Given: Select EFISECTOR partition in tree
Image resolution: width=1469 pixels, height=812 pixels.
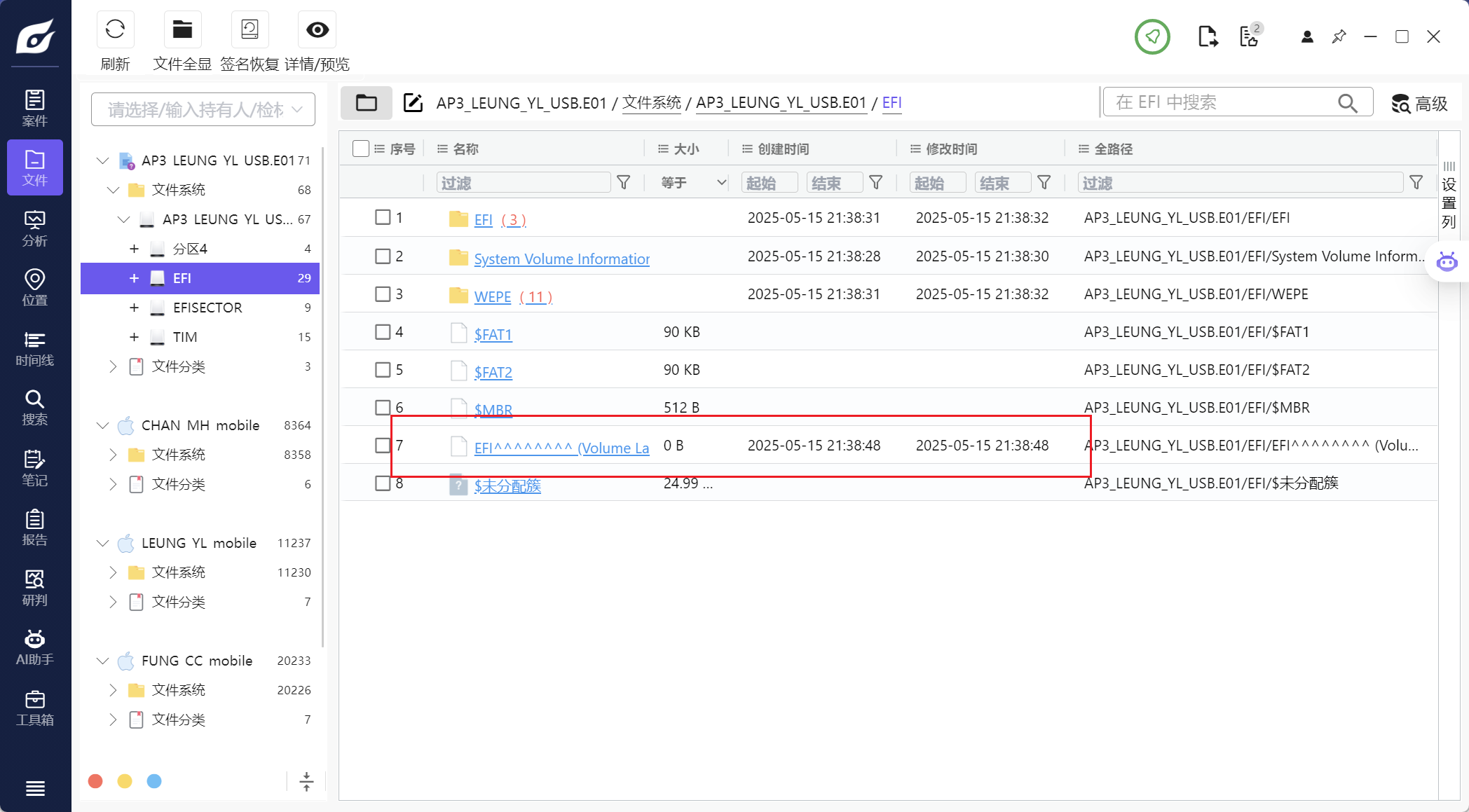Looking at the screenshot, I should tap(207, 308).
